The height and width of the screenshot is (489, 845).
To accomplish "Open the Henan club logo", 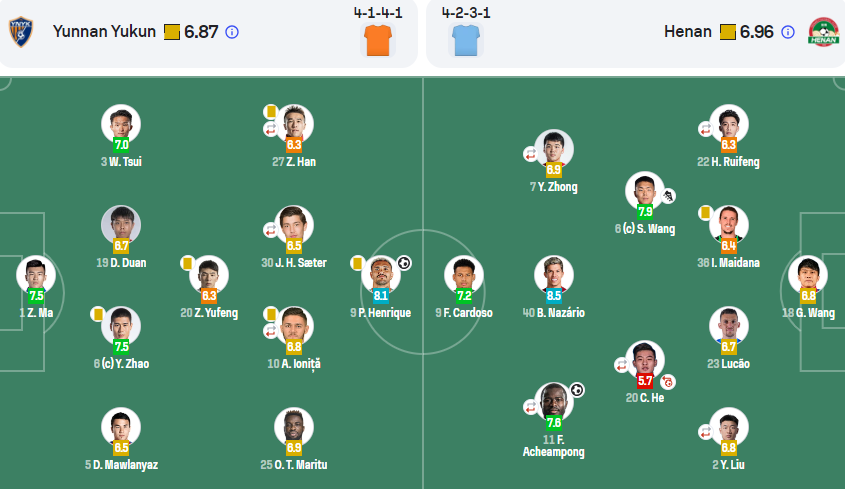I will click(x=823, y=32).
